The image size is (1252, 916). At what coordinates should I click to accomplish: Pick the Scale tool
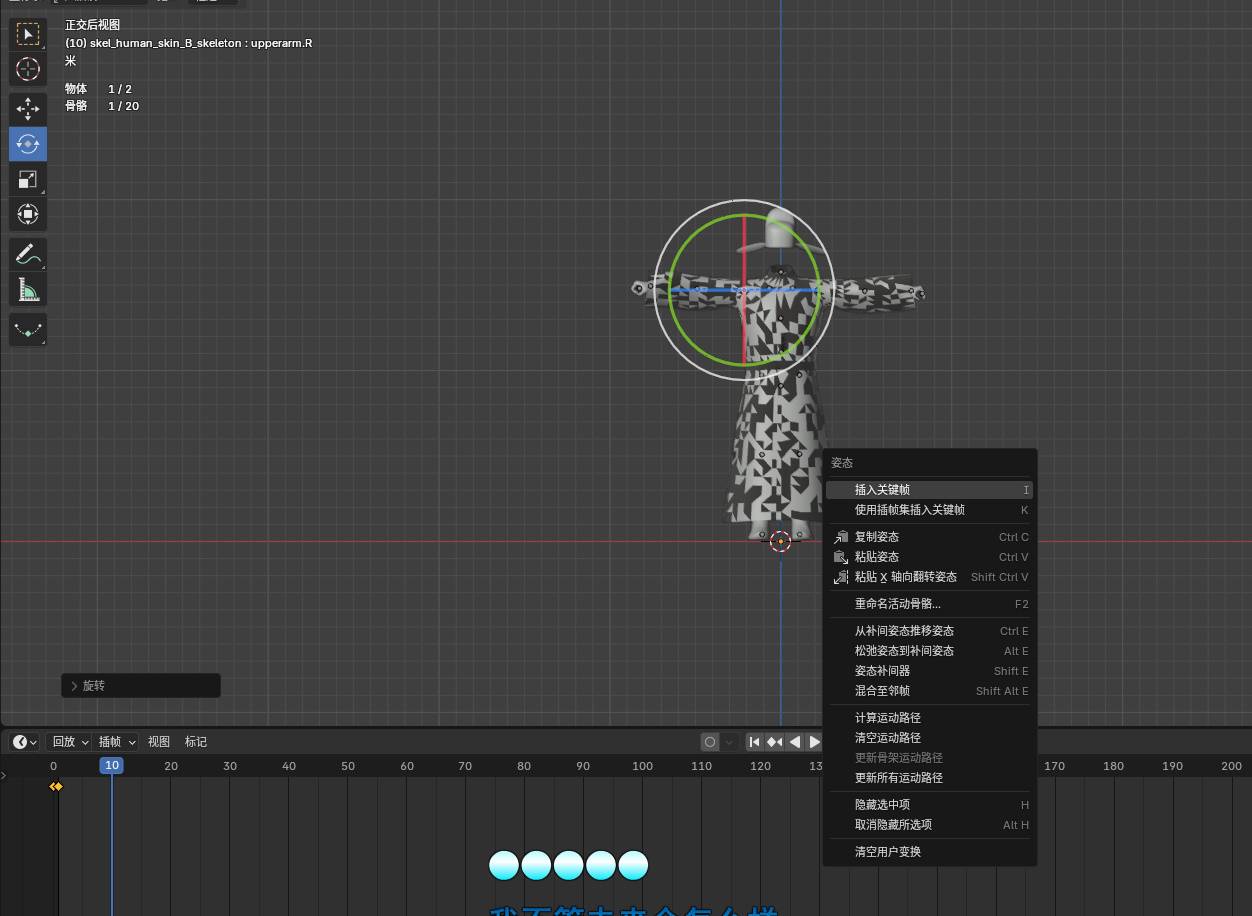(28, 179)
